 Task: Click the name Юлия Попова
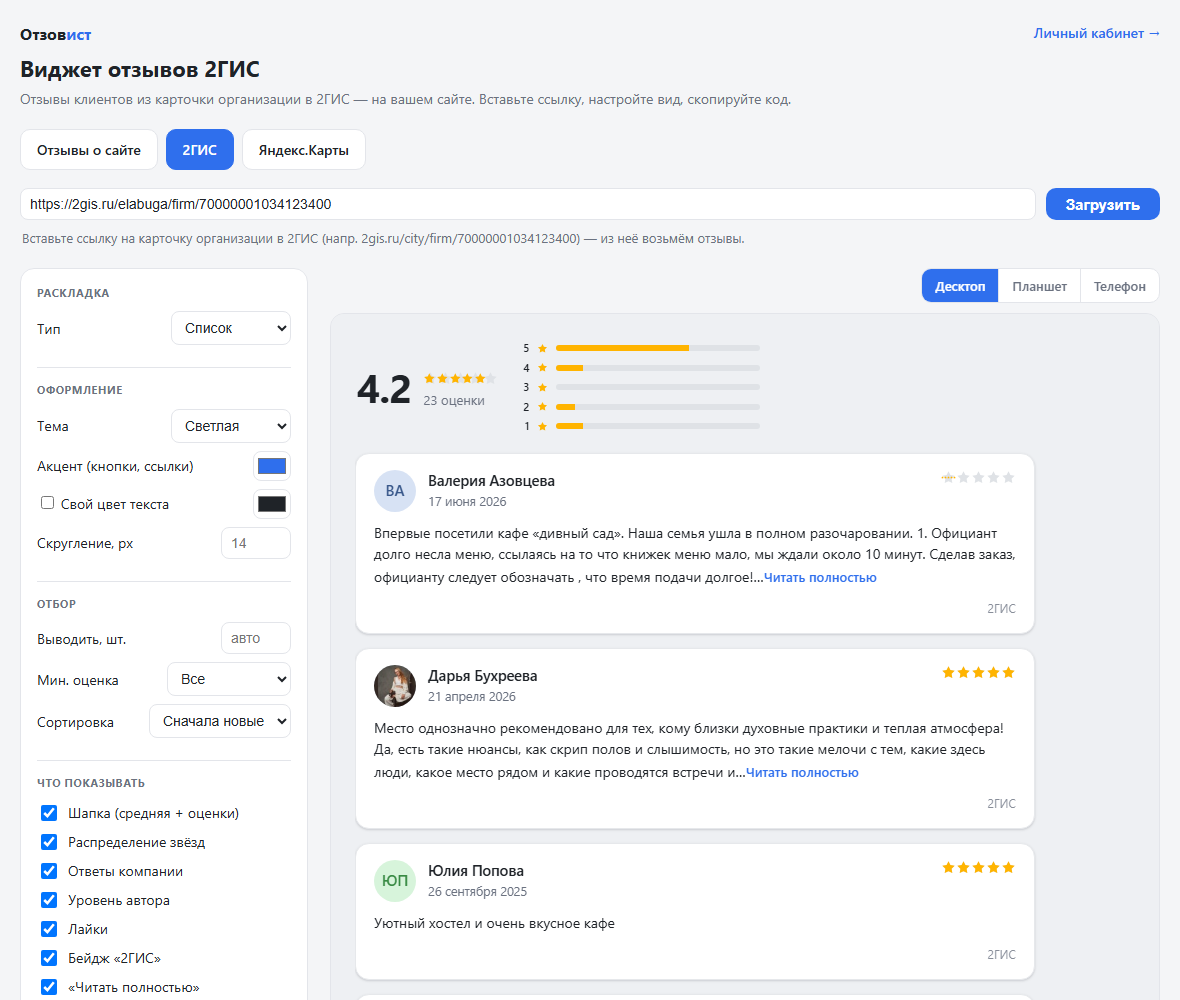(476, 871)
